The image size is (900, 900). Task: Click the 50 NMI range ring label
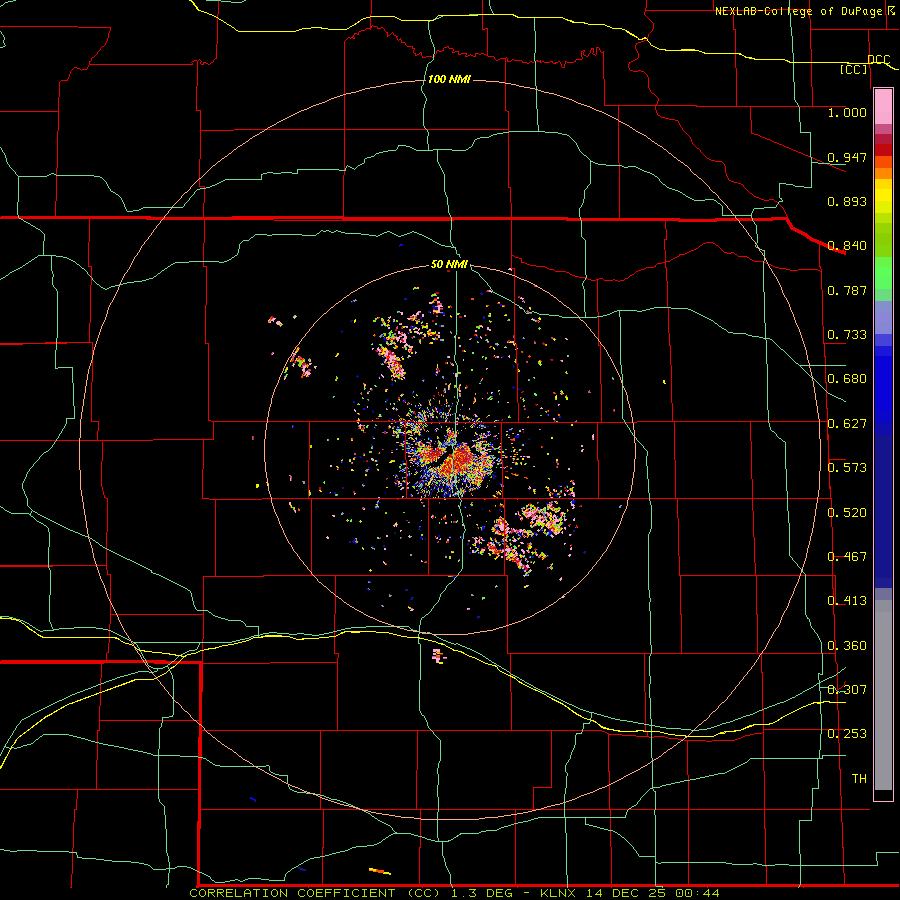[x=449, y=265]
